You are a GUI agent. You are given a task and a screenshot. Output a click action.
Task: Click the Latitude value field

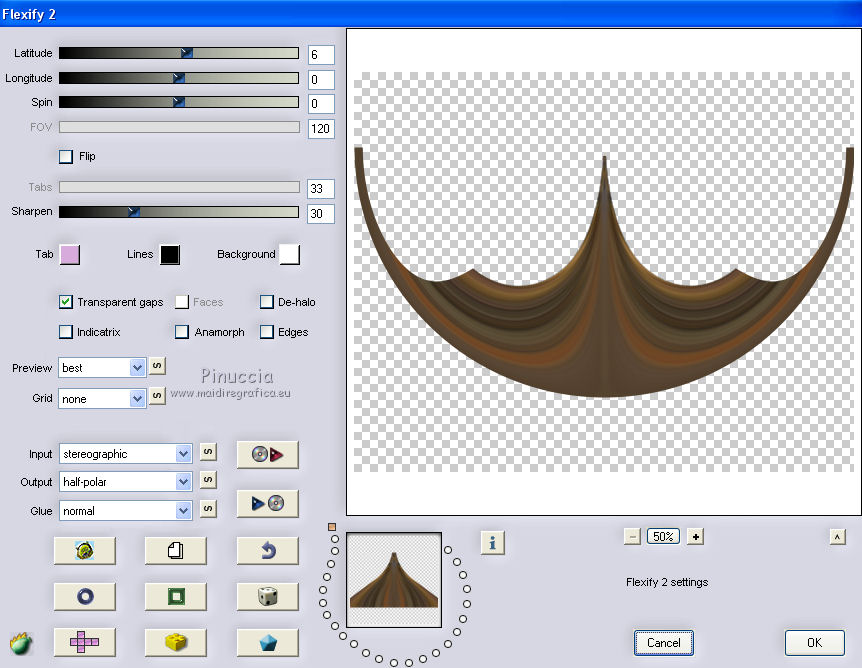click(321, 55)
